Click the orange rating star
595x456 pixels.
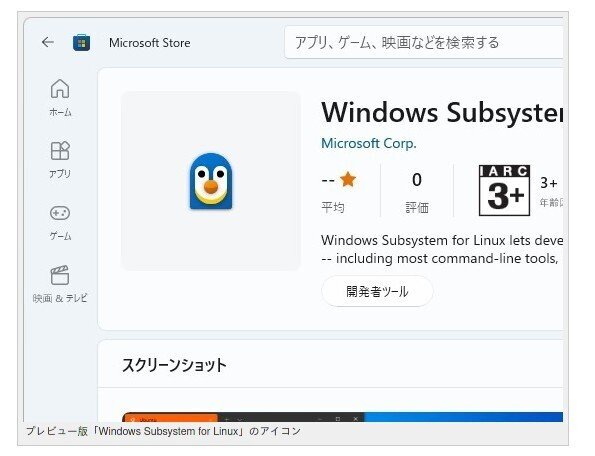click(348, 179)
